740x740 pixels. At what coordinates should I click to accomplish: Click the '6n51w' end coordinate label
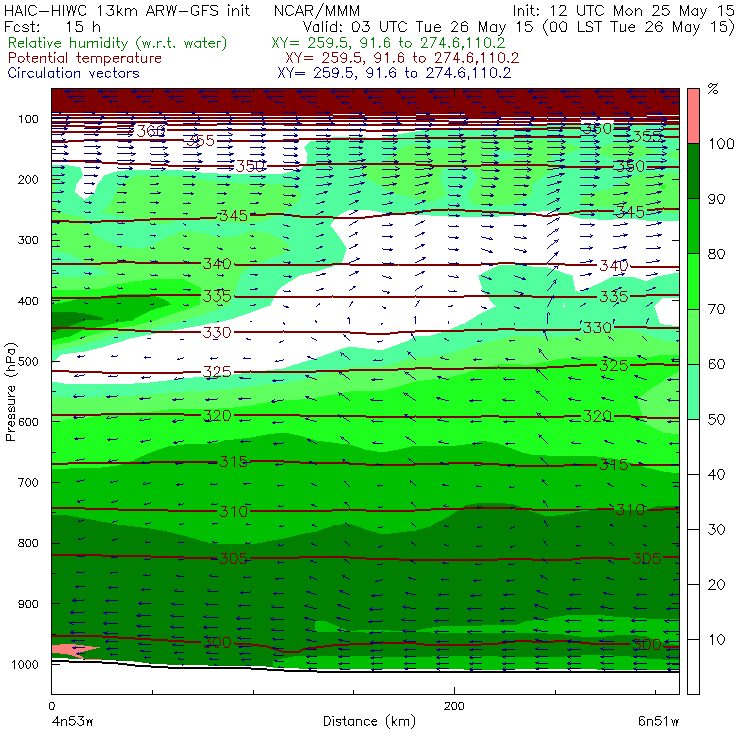[658, 721]
